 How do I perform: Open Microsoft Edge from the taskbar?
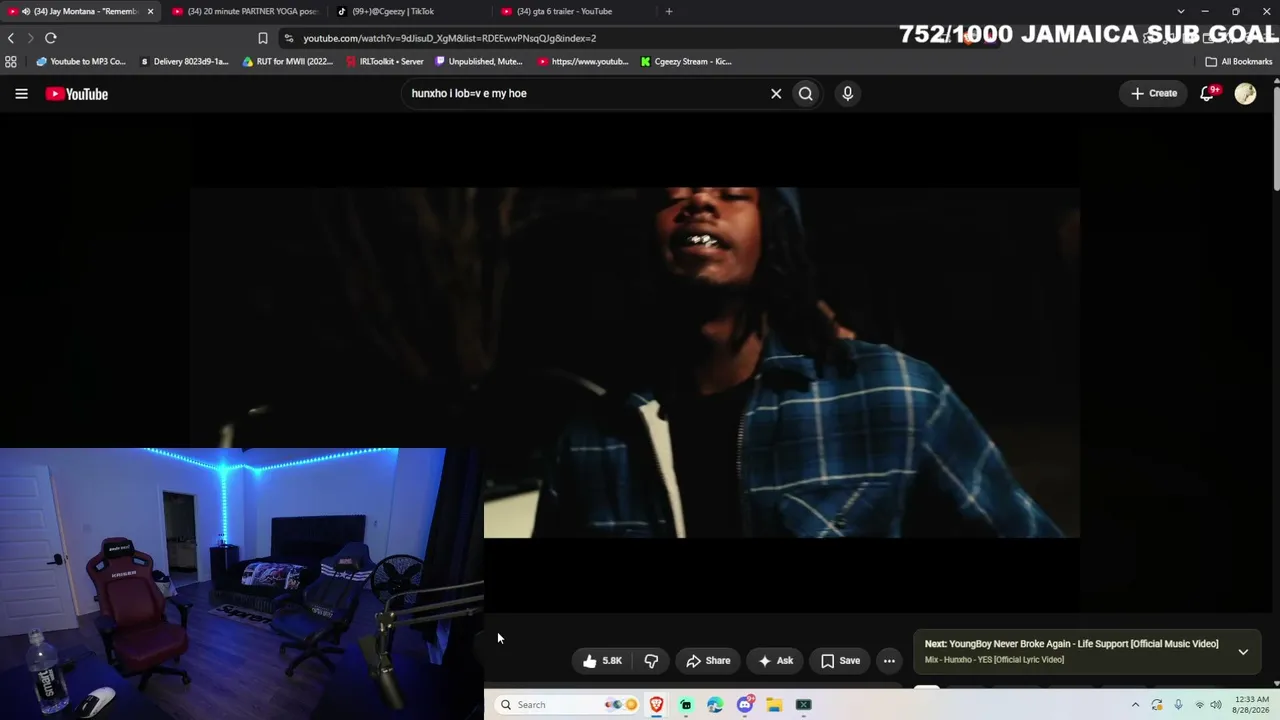[x=715, y=705]
